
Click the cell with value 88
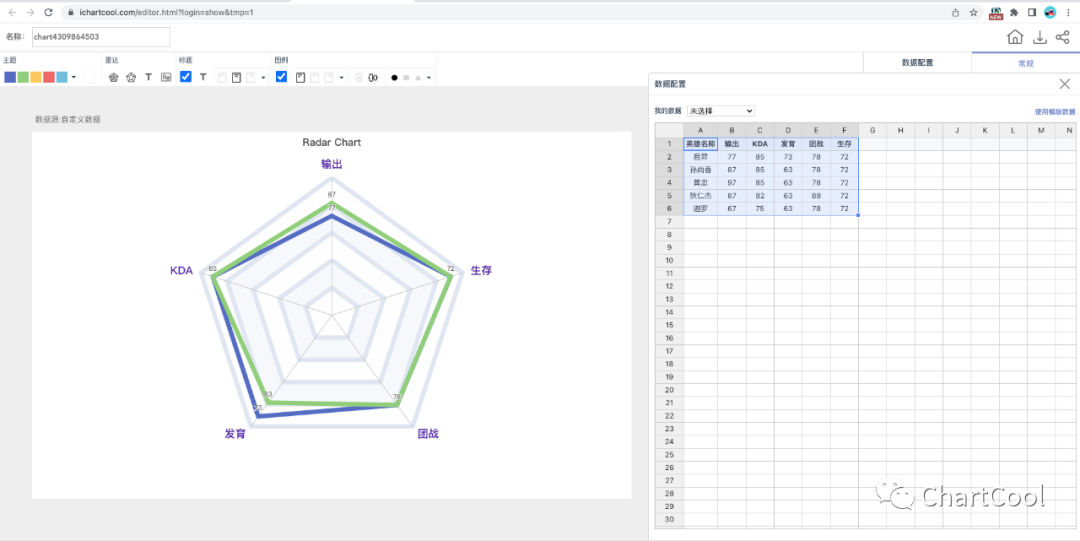(x=816, y=196)
